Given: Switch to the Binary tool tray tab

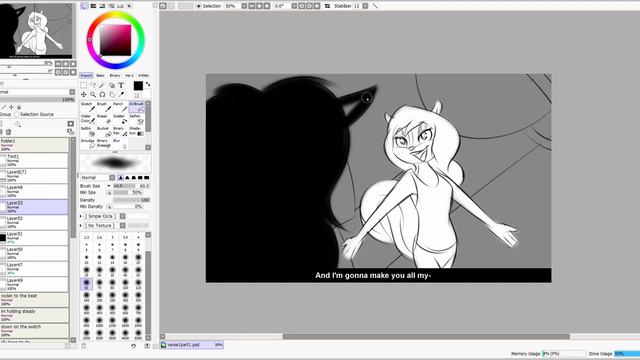Looking at the screenshot, I should [115, 76].
